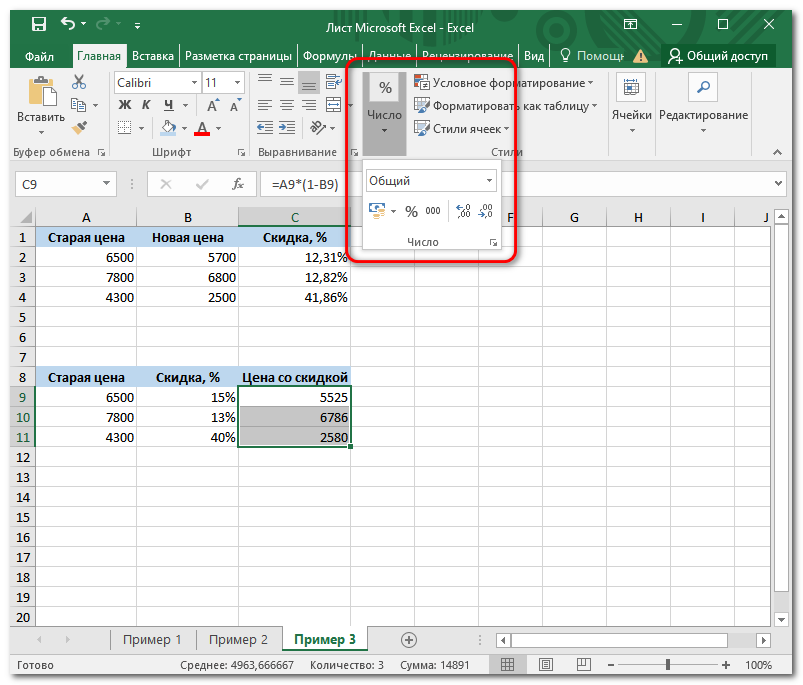Switch to sheet tab Пример 1

tap(152, 640)
